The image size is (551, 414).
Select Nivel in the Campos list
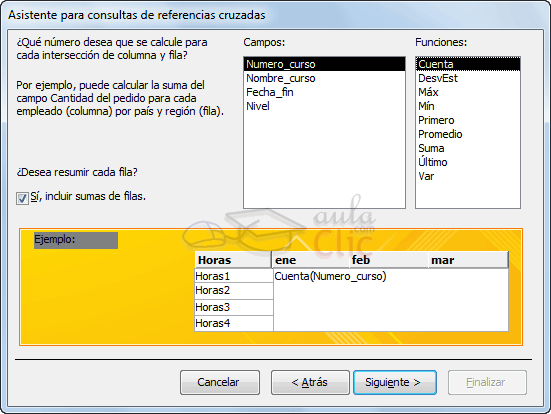coord(324,106)
